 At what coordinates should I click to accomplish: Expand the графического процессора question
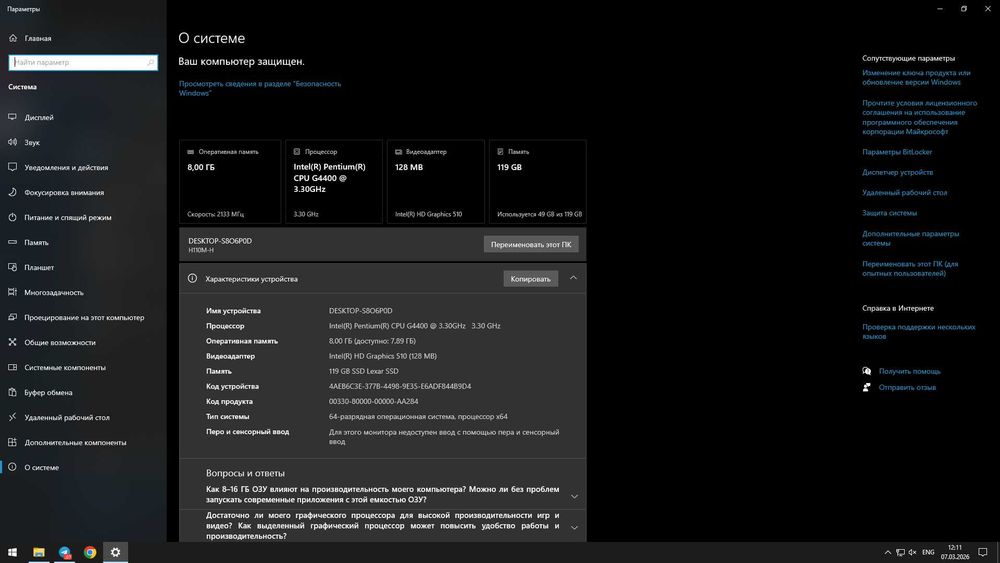574,527
